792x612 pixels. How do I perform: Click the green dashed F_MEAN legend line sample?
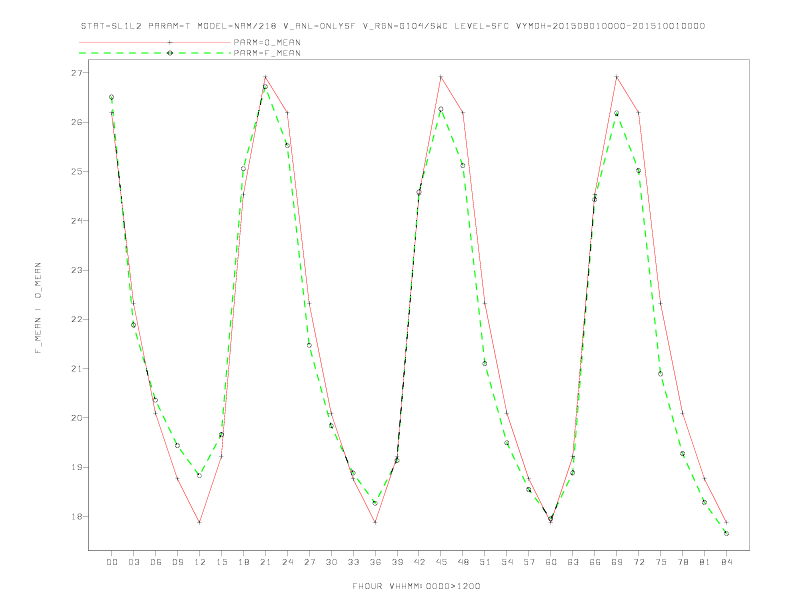coord(155,53)
